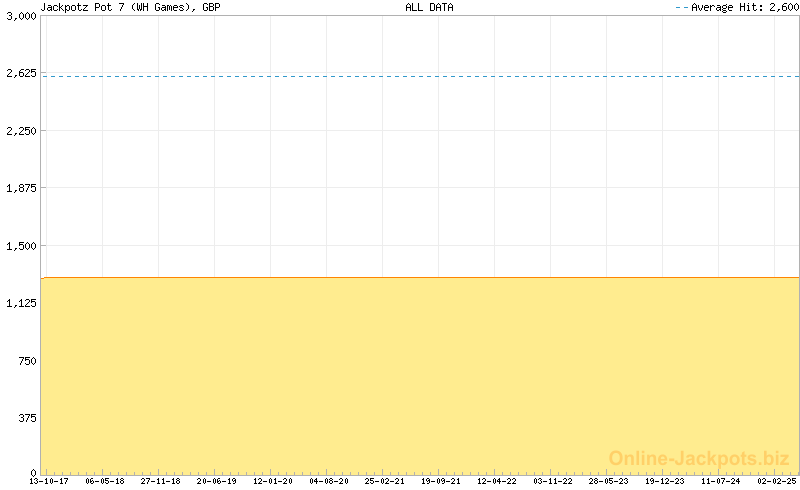Select the 02-02-25 date label
This screenshot has width=800, height=490.
coord(776,481)
